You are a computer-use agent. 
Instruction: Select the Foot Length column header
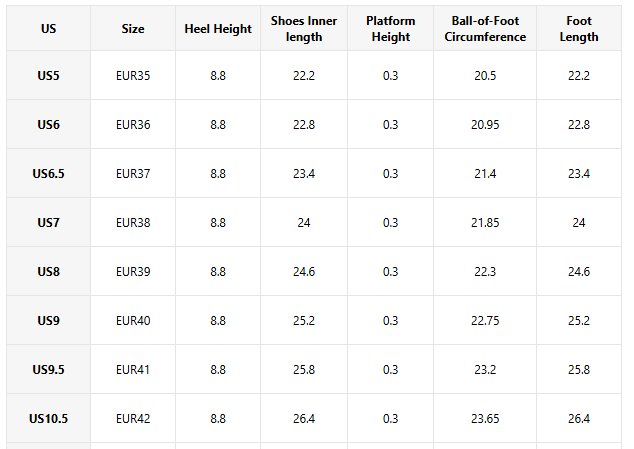tap(579, 29)
